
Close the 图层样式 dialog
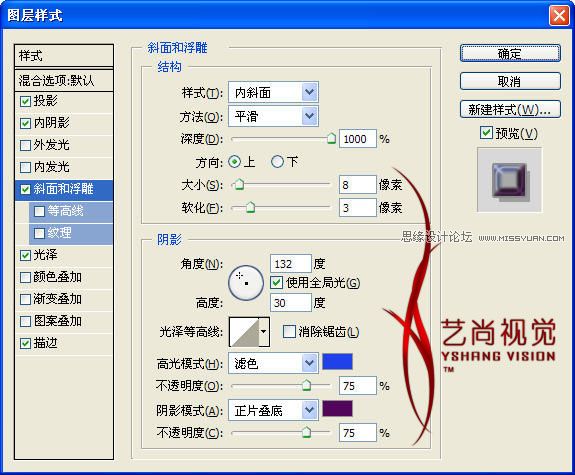[559, 16]
